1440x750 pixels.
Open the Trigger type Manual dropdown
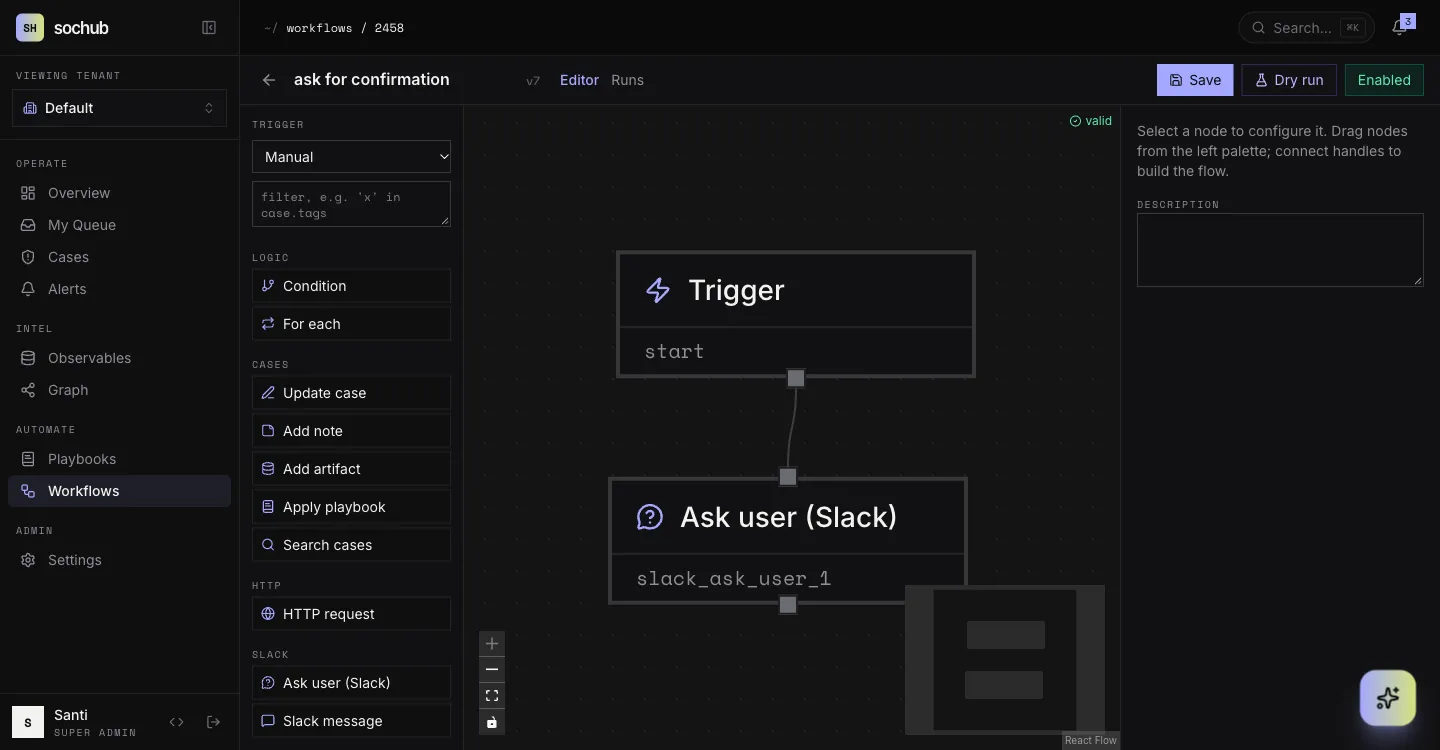[351, 157]
